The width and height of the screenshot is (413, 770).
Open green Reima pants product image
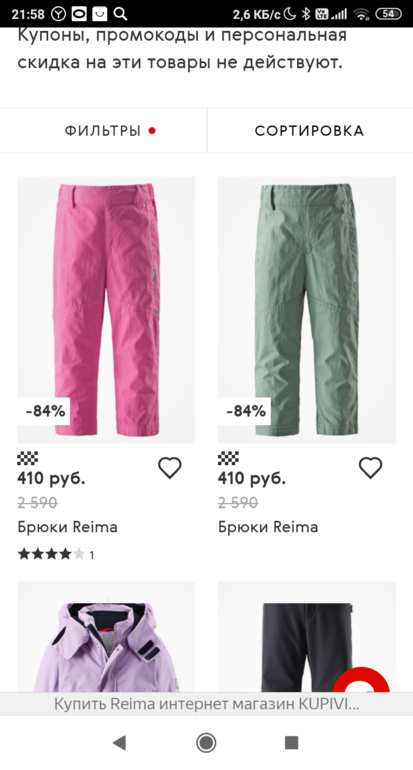307,310
